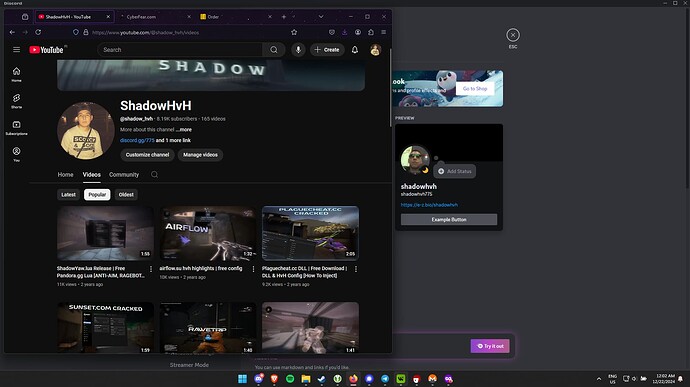Image resolution: width=690 pixels, height=387 pixels.
Task: Go to Shorts in the sidebar
Action: click(16, 101)
